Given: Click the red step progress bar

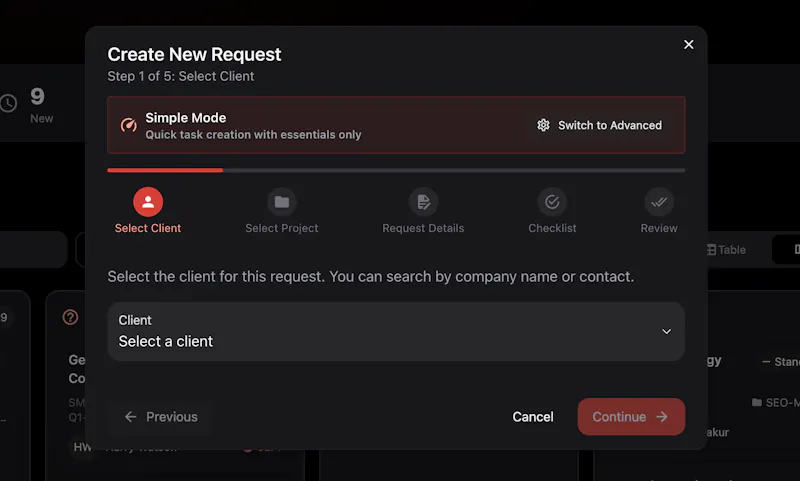Looking at the screenshot, I should tap(165, 170).
